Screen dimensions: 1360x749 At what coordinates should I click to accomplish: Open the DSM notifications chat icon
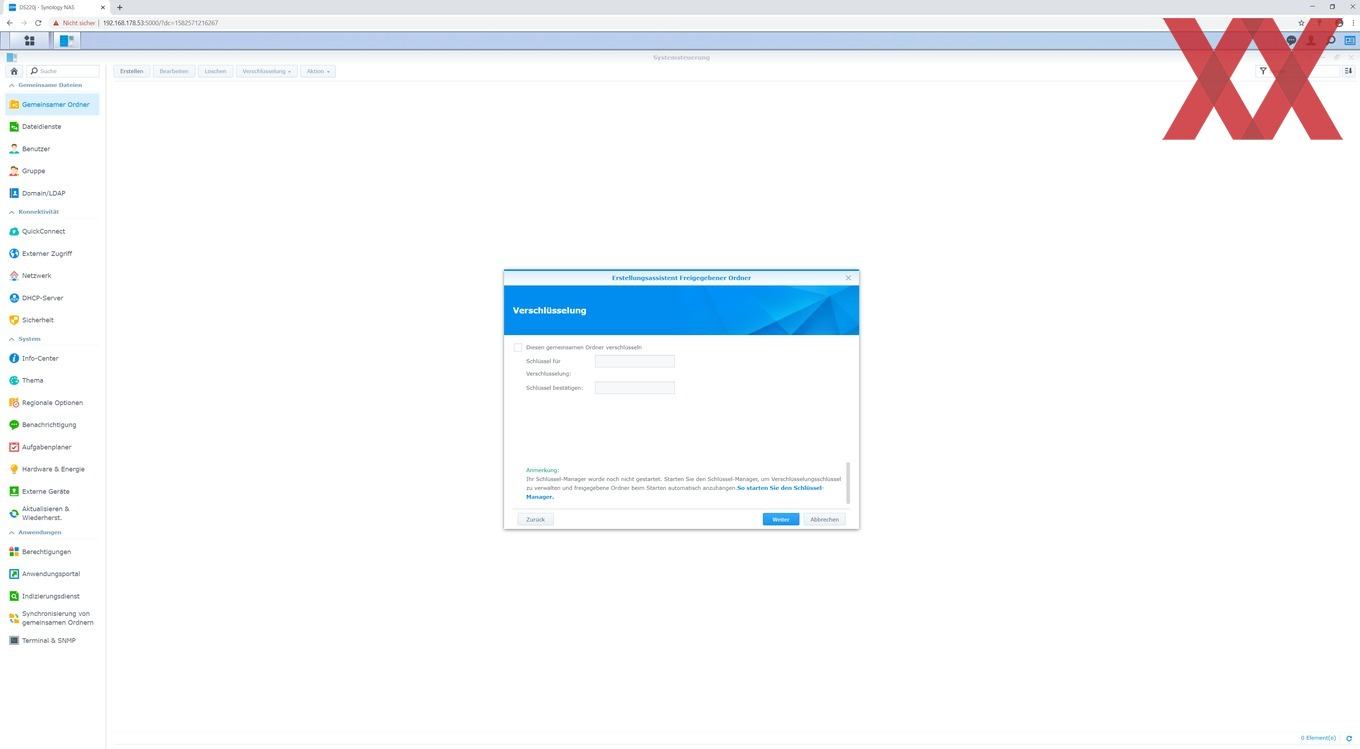[x=1291, y=41]
